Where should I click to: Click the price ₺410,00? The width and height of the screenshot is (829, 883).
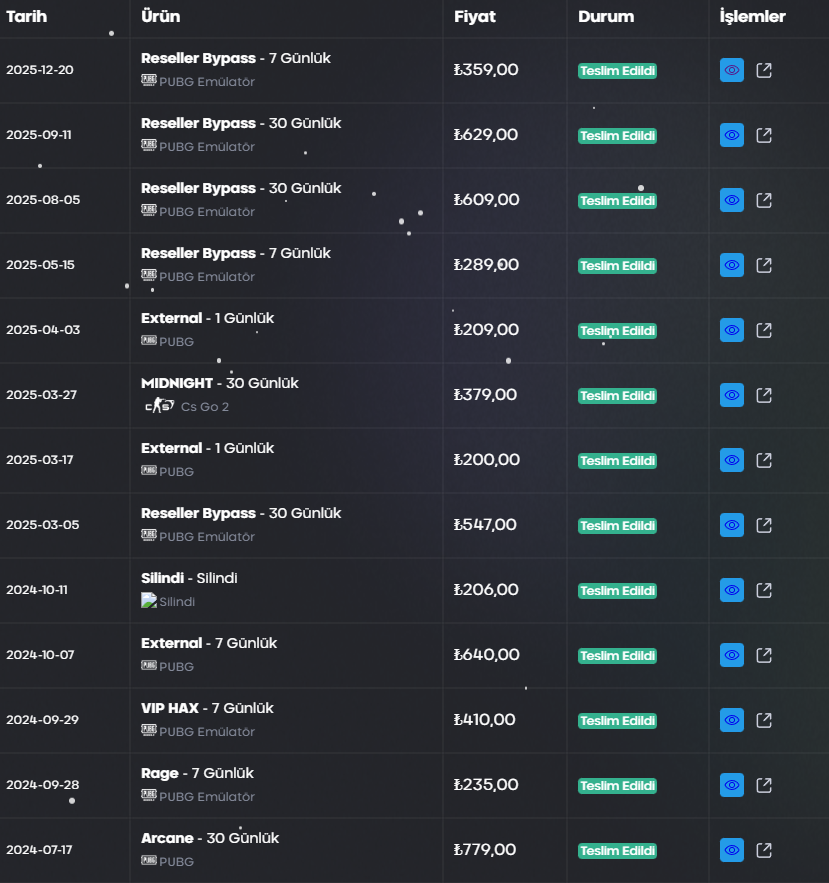pos(485,720)
